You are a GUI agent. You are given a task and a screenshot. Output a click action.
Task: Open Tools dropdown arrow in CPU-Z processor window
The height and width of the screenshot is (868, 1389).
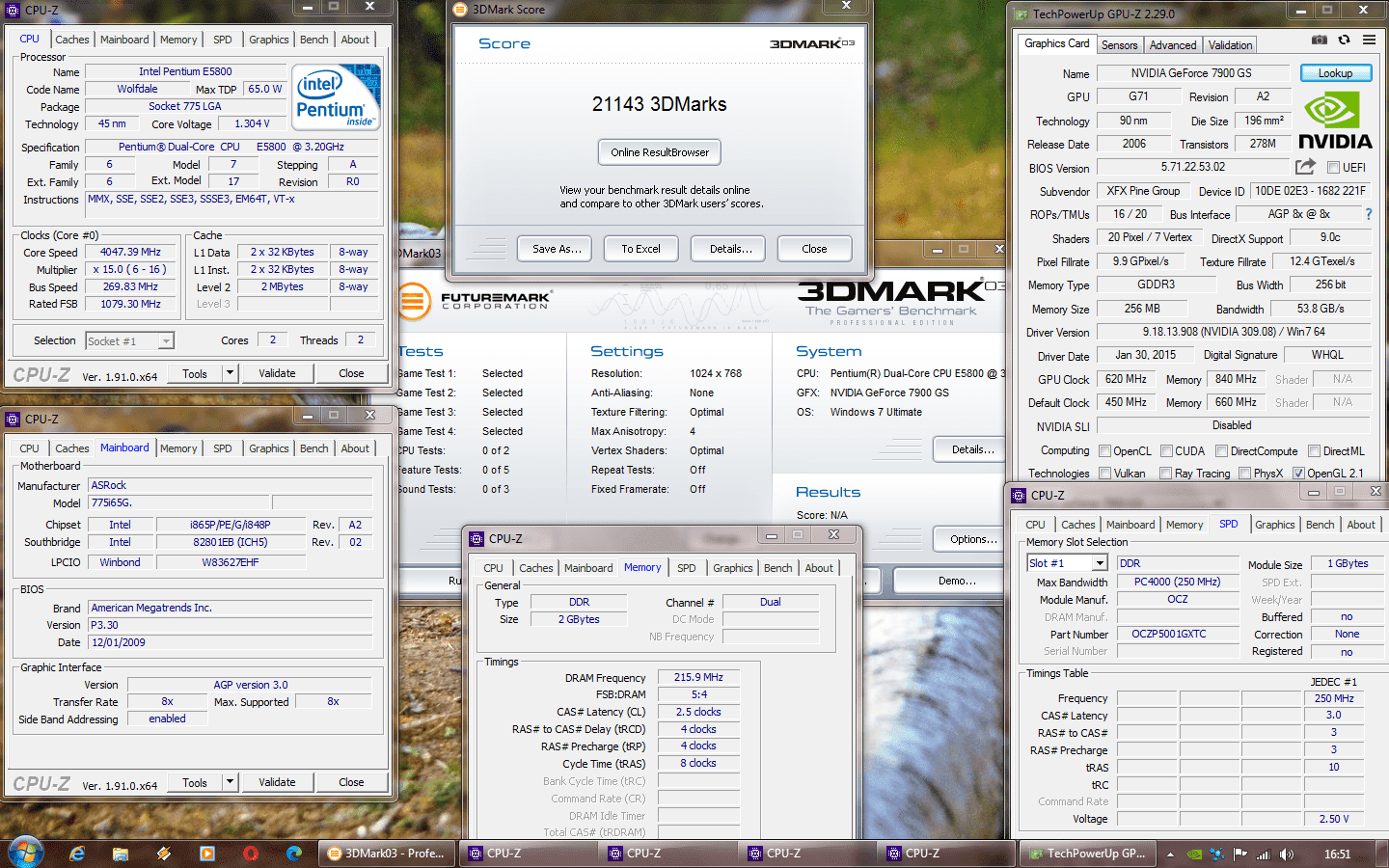pos(230,373)
